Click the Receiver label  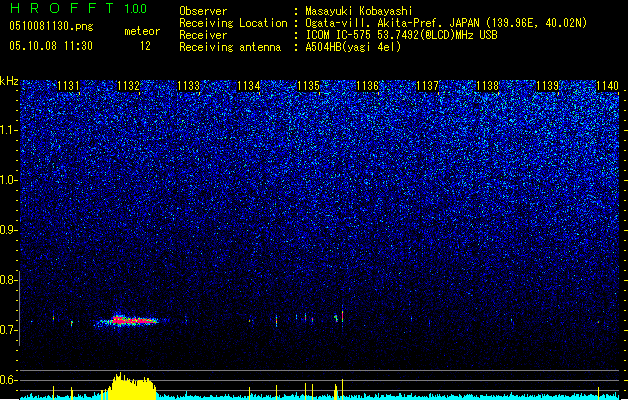coord(203,35)
